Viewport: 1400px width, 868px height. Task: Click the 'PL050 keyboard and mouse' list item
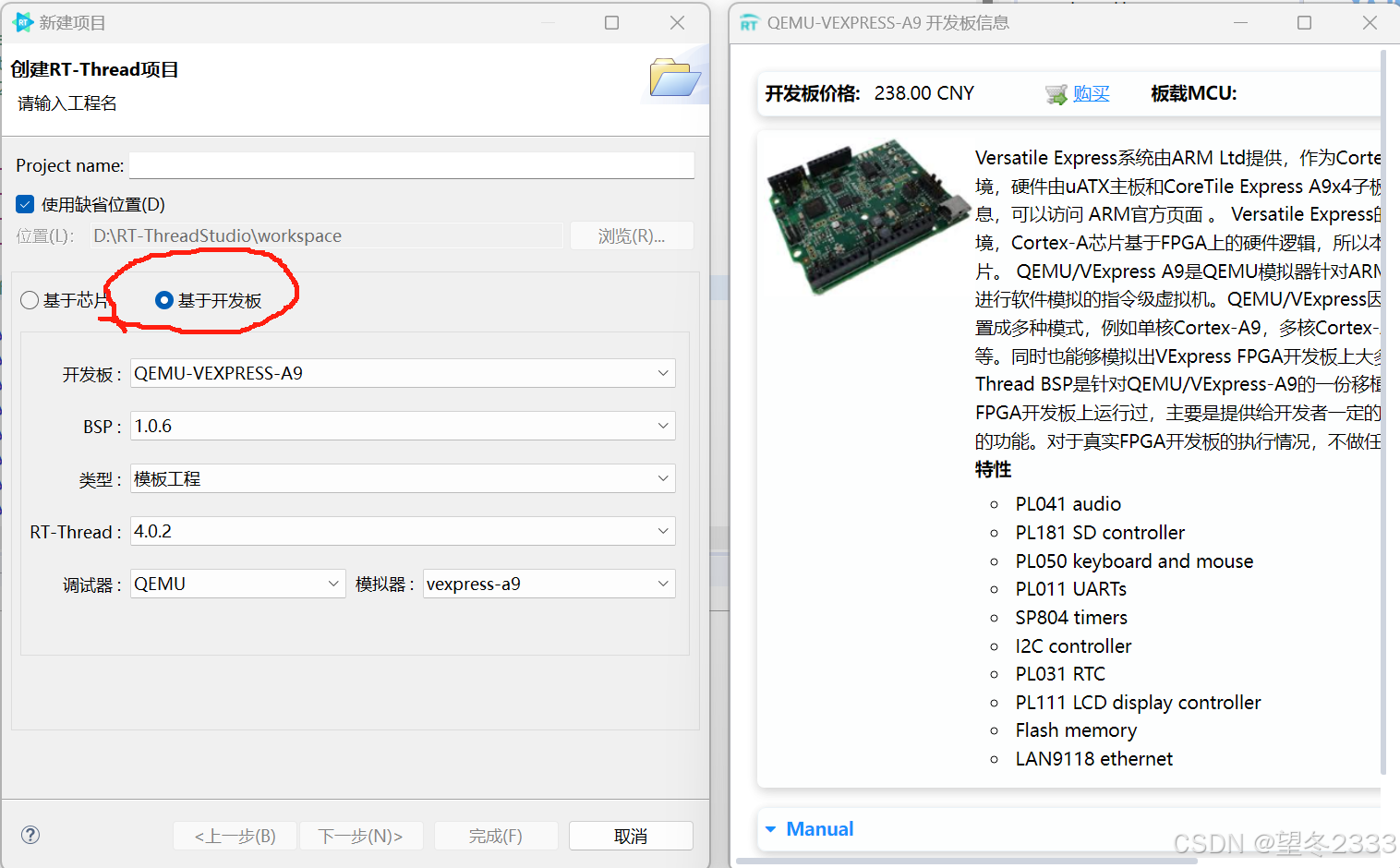pos(1134,561)
